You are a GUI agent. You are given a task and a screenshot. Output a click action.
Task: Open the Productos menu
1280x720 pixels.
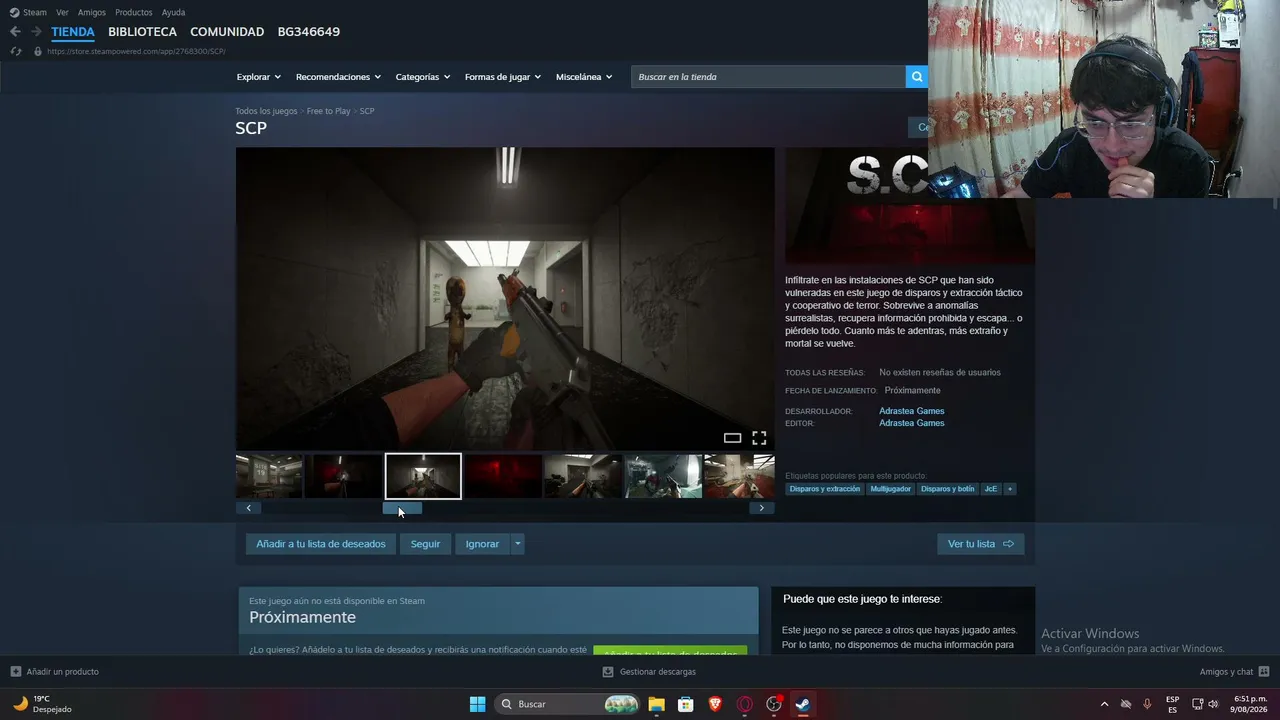(134, 12)
